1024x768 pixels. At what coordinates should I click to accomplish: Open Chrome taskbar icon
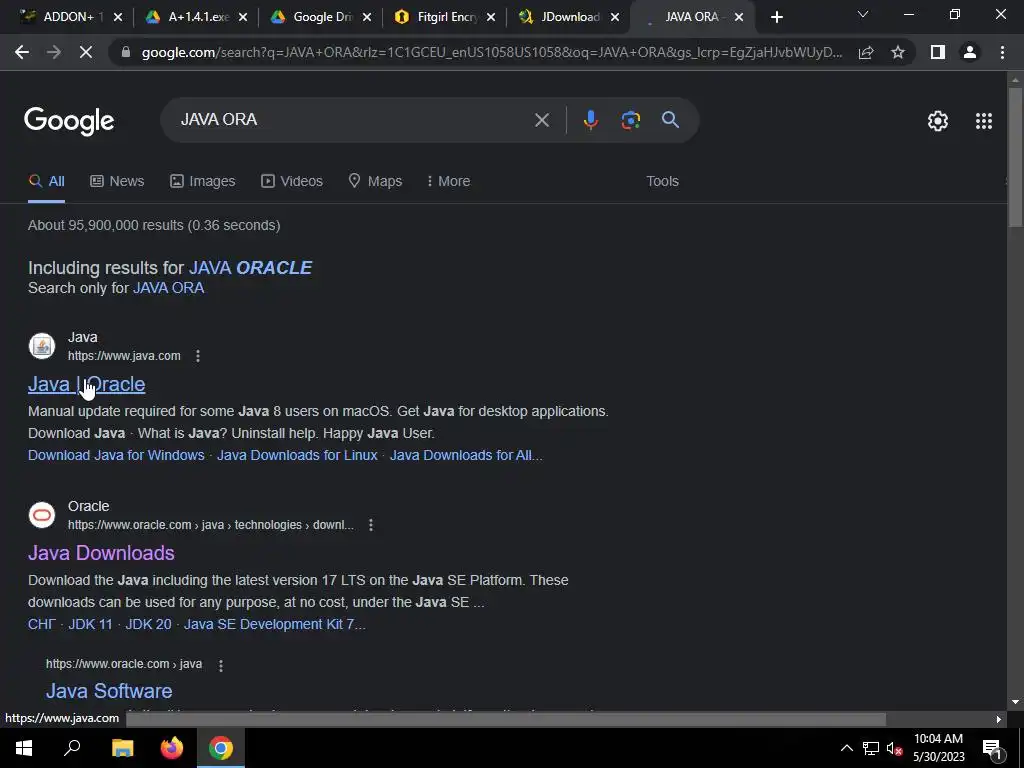tap(221, 748)
